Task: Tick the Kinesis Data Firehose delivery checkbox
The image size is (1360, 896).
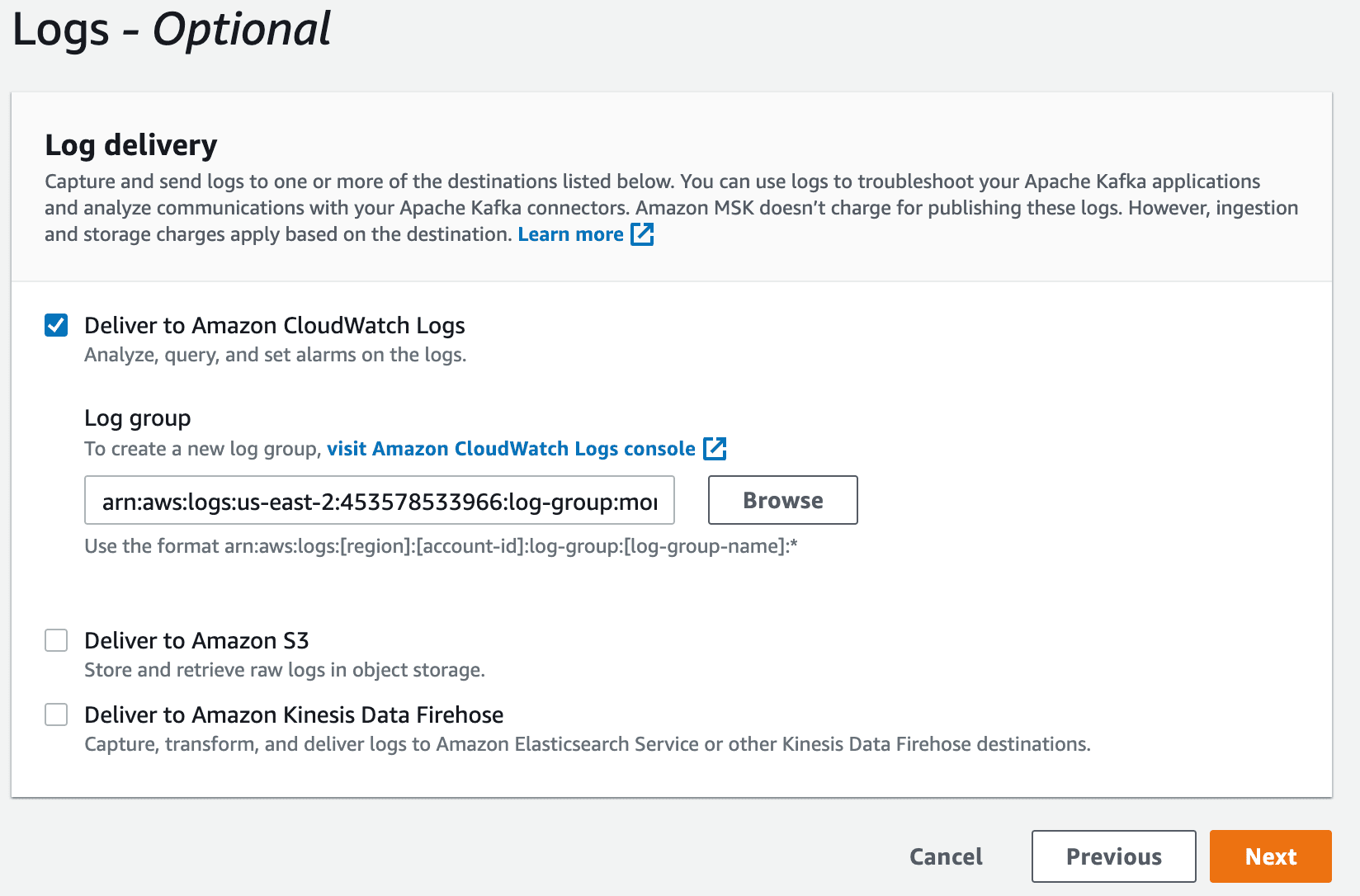Action: tap(56, 714)
